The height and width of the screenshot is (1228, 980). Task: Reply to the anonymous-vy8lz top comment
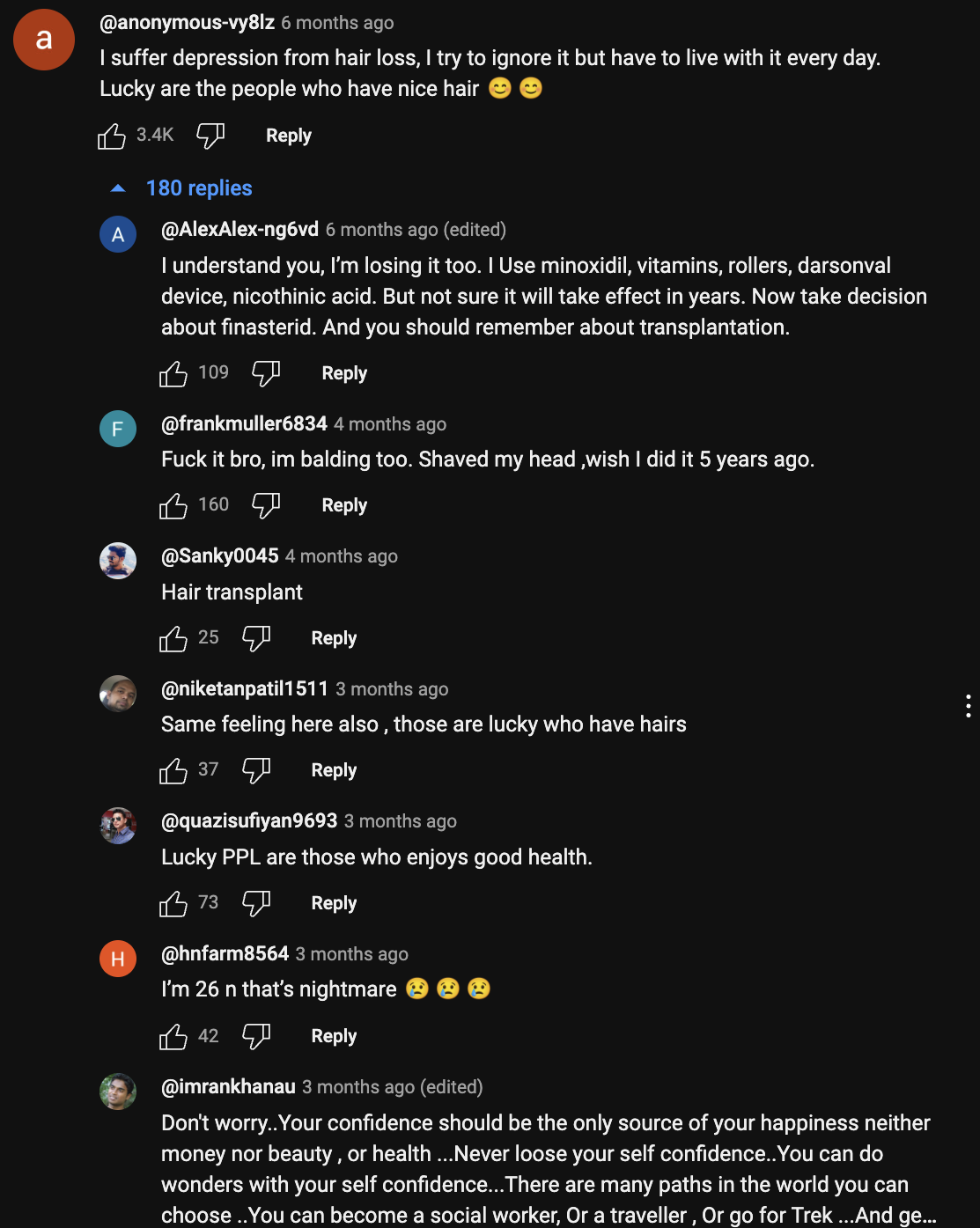[x=289, y=136]
